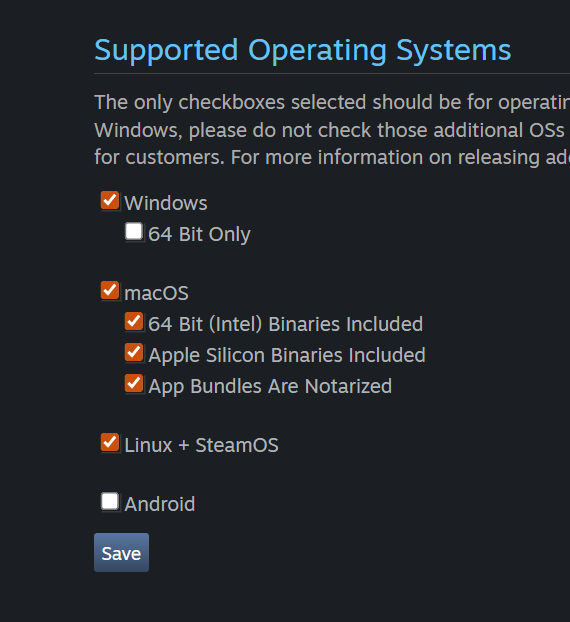
Task: Uncheck the Windows checkbox
Action: [x=110, y=200]
